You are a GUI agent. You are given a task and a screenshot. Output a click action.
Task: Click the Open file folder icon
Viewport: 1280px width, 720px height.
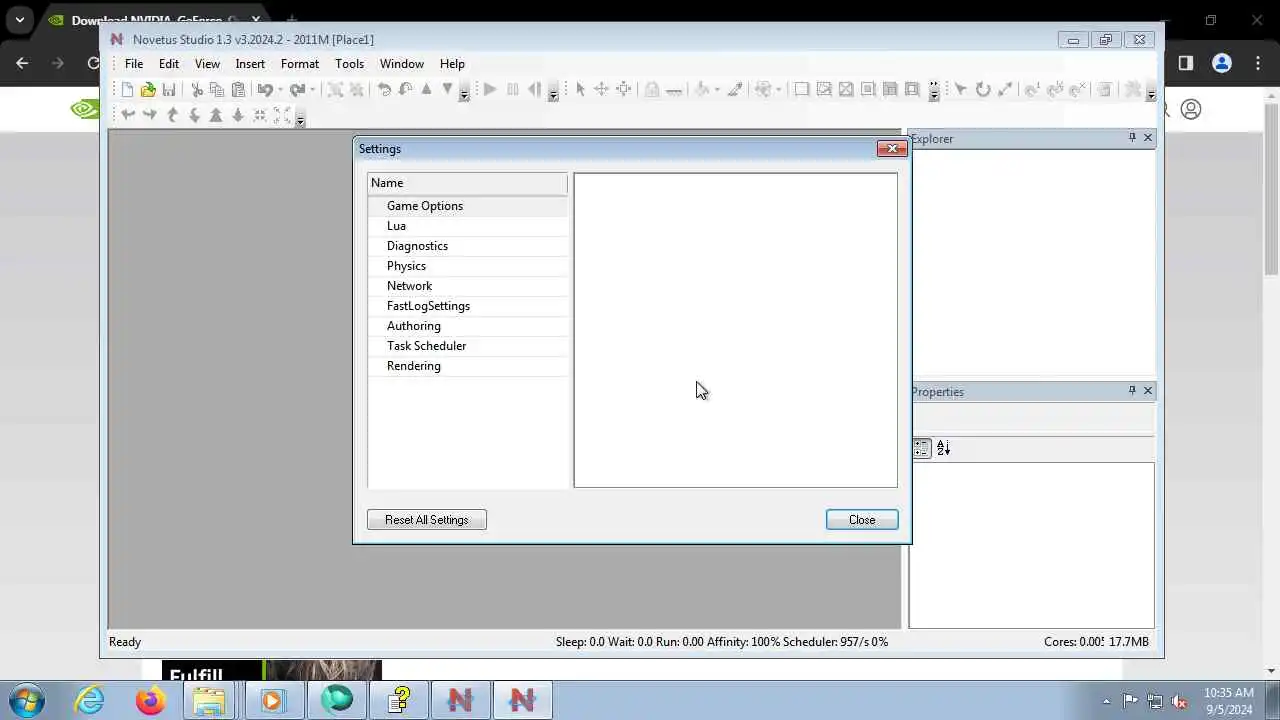click(x=148, y=90)
